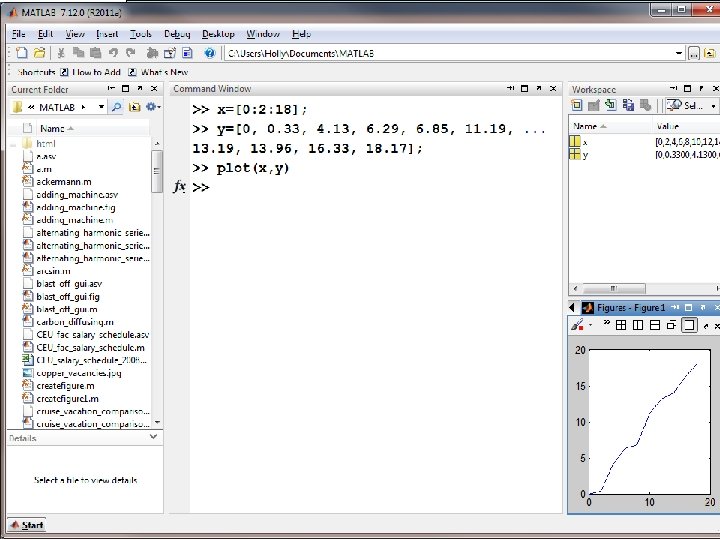This screenshot has height=540, width=720.
Task: Open Current Folder actions gear dropdown
Action: click(153, 106)
